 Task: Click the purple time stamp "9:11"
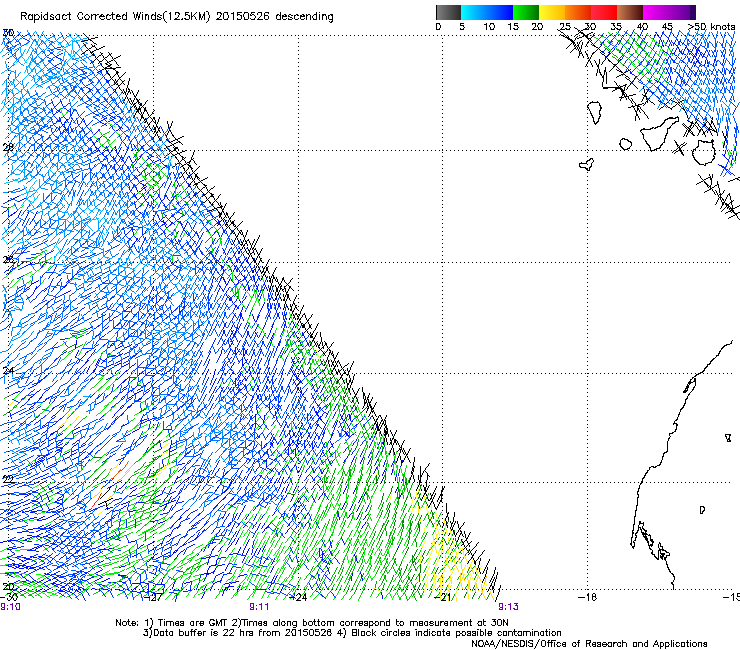coord(259,607)
